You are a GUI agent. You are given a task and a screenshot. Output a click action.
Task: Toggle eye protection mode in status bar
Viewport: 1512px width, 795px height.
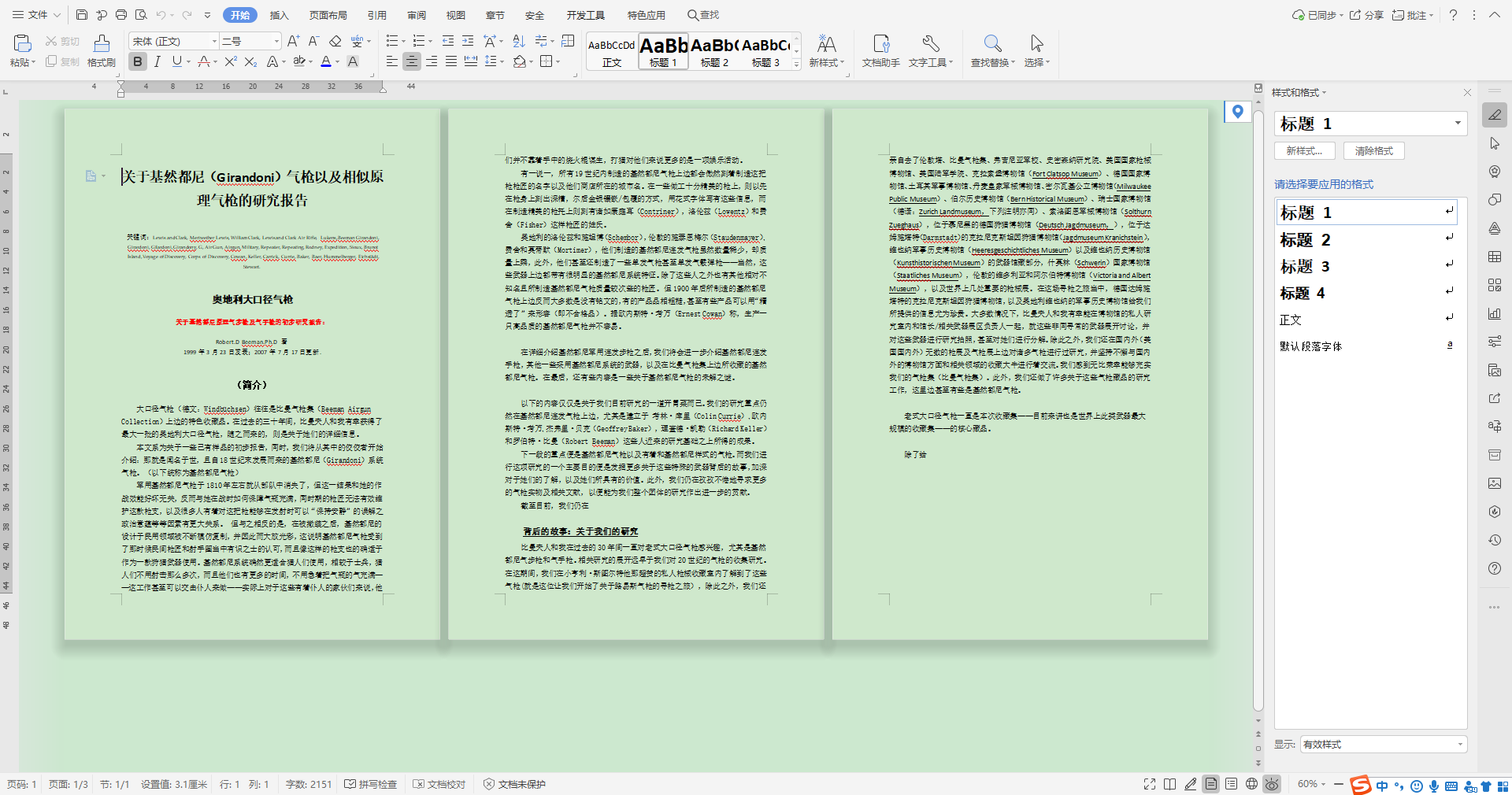[x=1271, y=784]
